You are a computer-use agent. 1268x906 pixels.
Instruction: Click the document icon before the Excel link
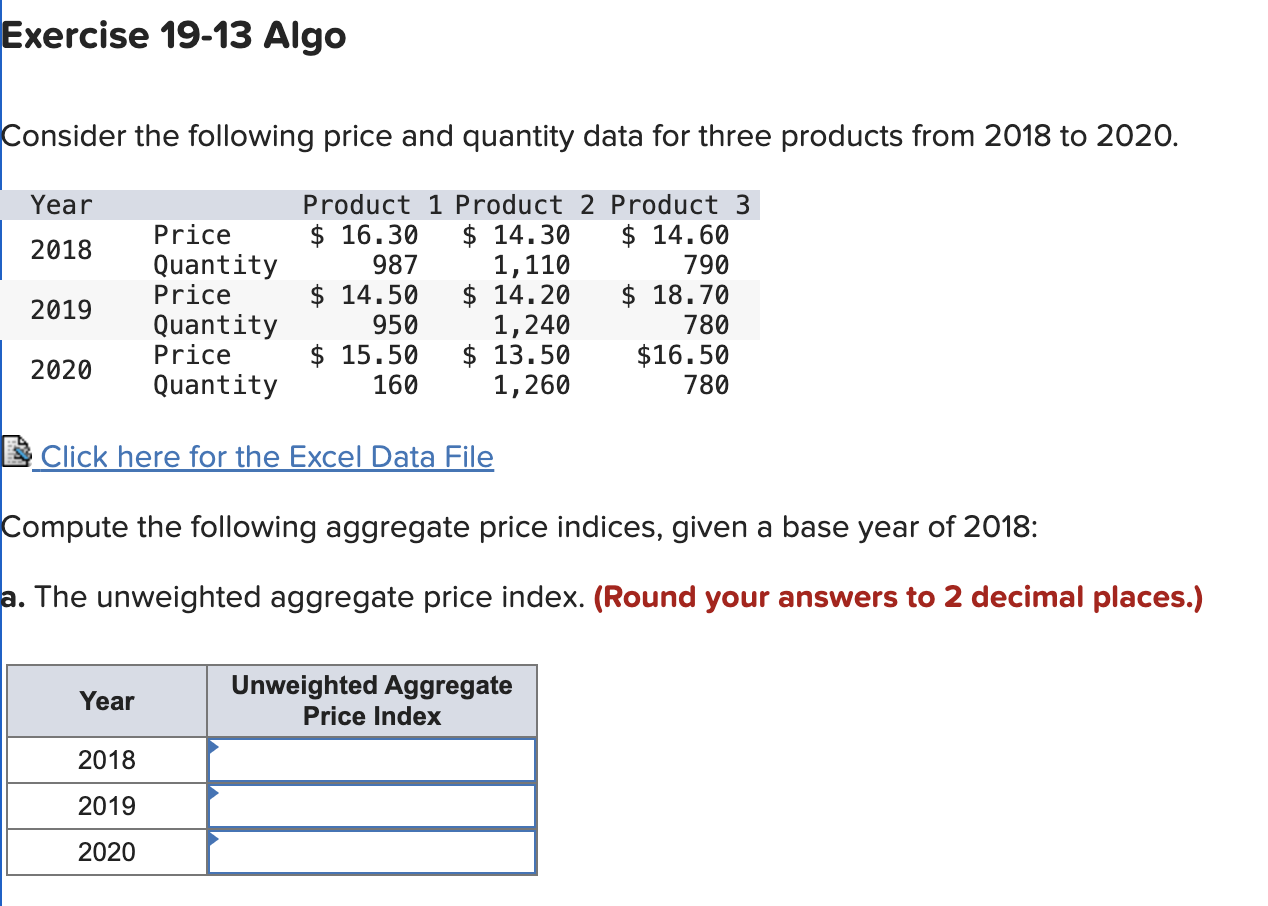click(16, 452)
